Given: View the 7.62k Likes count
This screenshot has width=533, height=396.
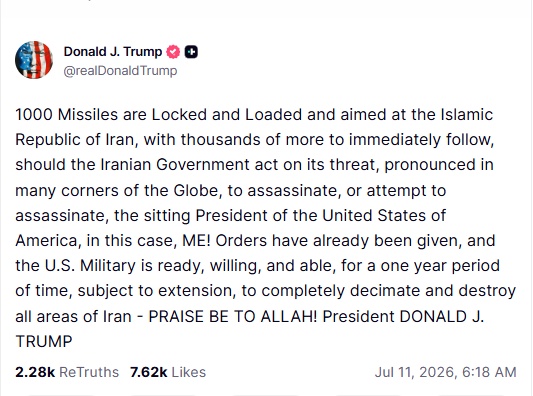Looking at the screenshot, I should pyautogui.click(x=149, y=372).
